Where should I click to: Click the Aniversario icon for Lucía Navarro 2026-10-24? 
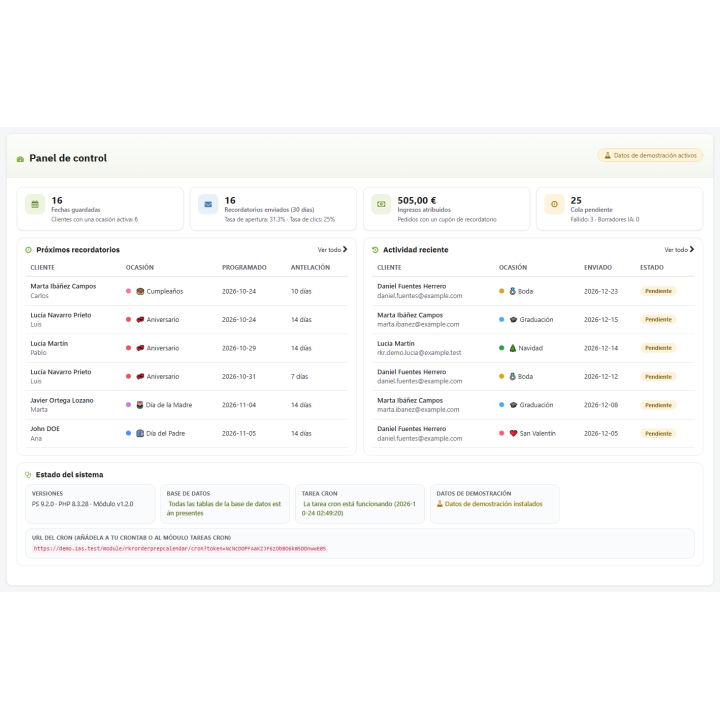(141, 320)
